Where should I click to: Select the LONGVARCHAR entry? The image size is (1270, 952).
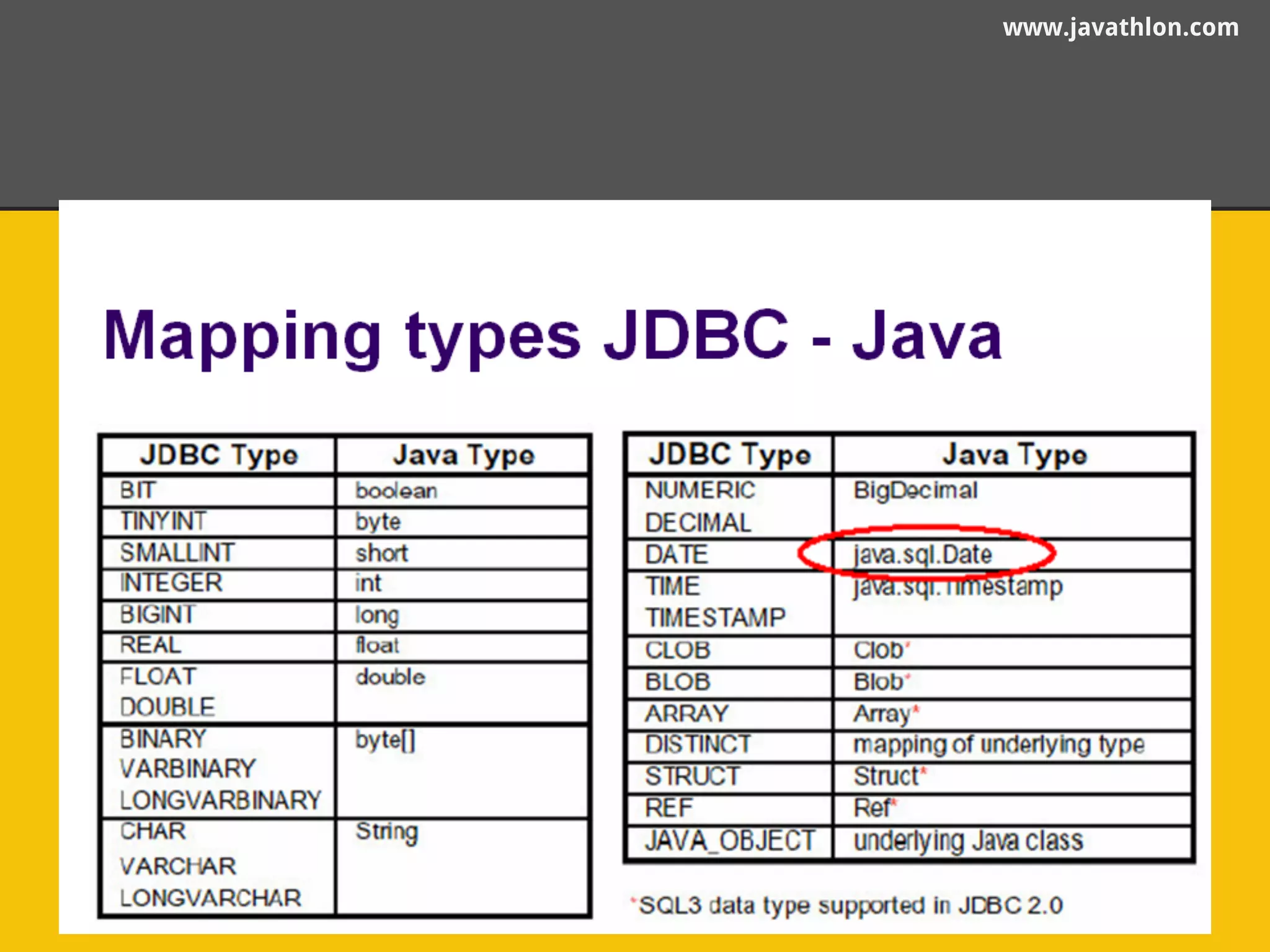click(x=210, y=897)
